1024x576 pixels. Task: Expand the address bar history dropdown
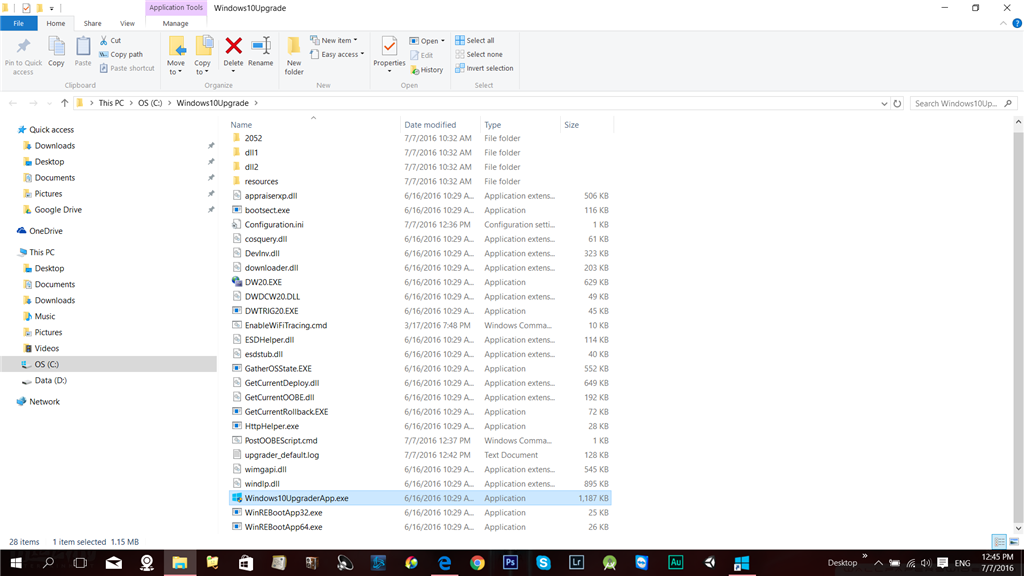(x=884, y=103)
